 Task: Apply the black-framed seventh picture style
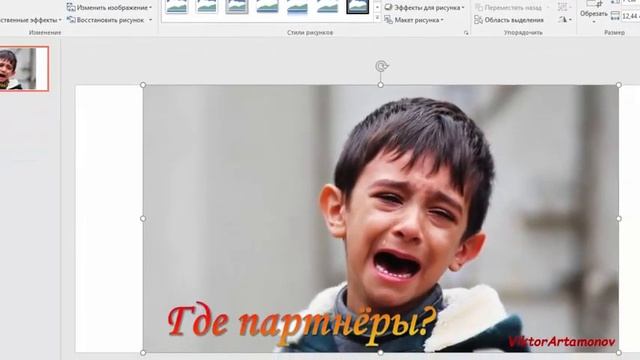point(358,7)
